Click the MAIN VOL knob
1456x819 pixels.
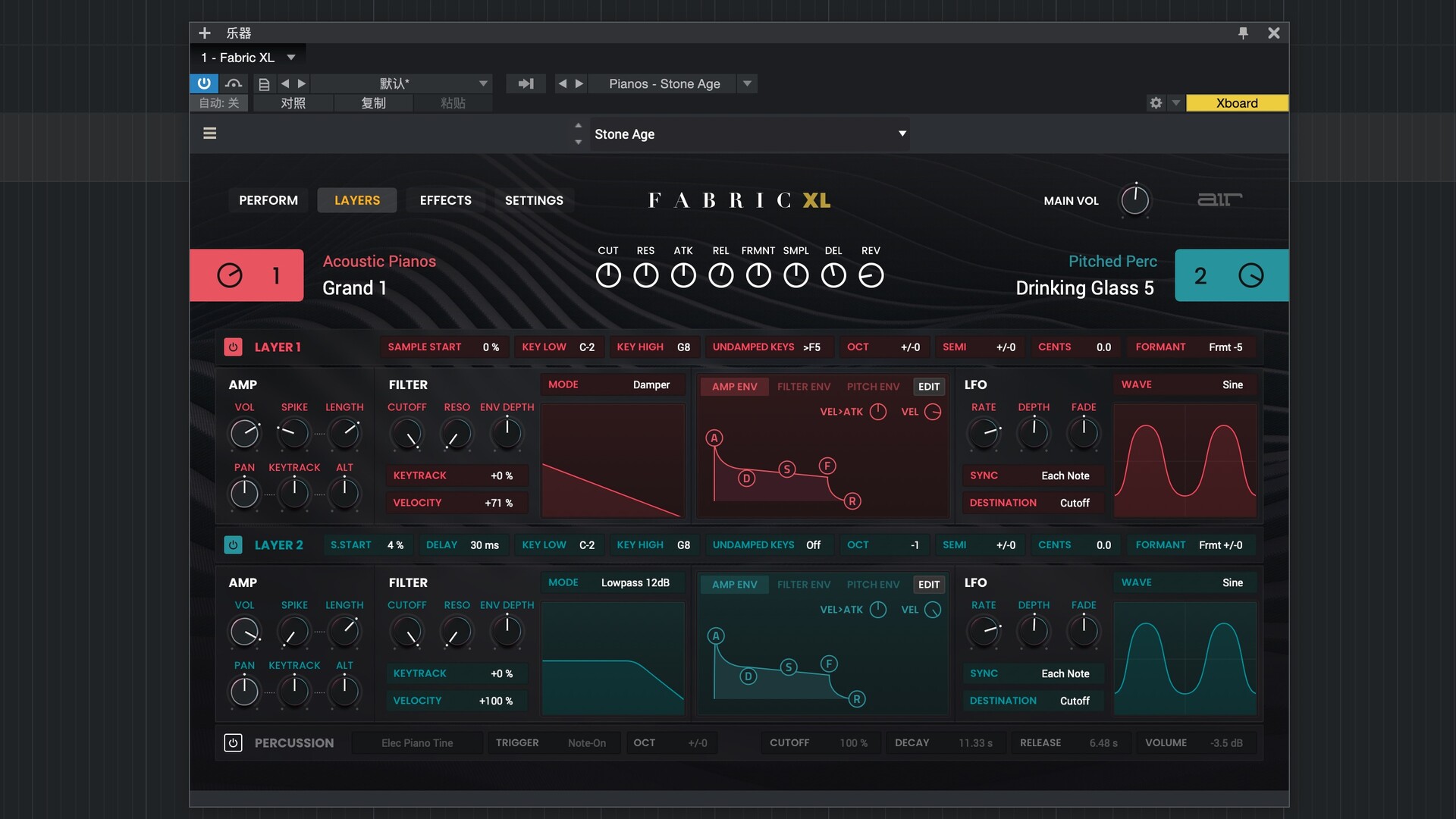pyautogui.click(x=1134, y=200)
